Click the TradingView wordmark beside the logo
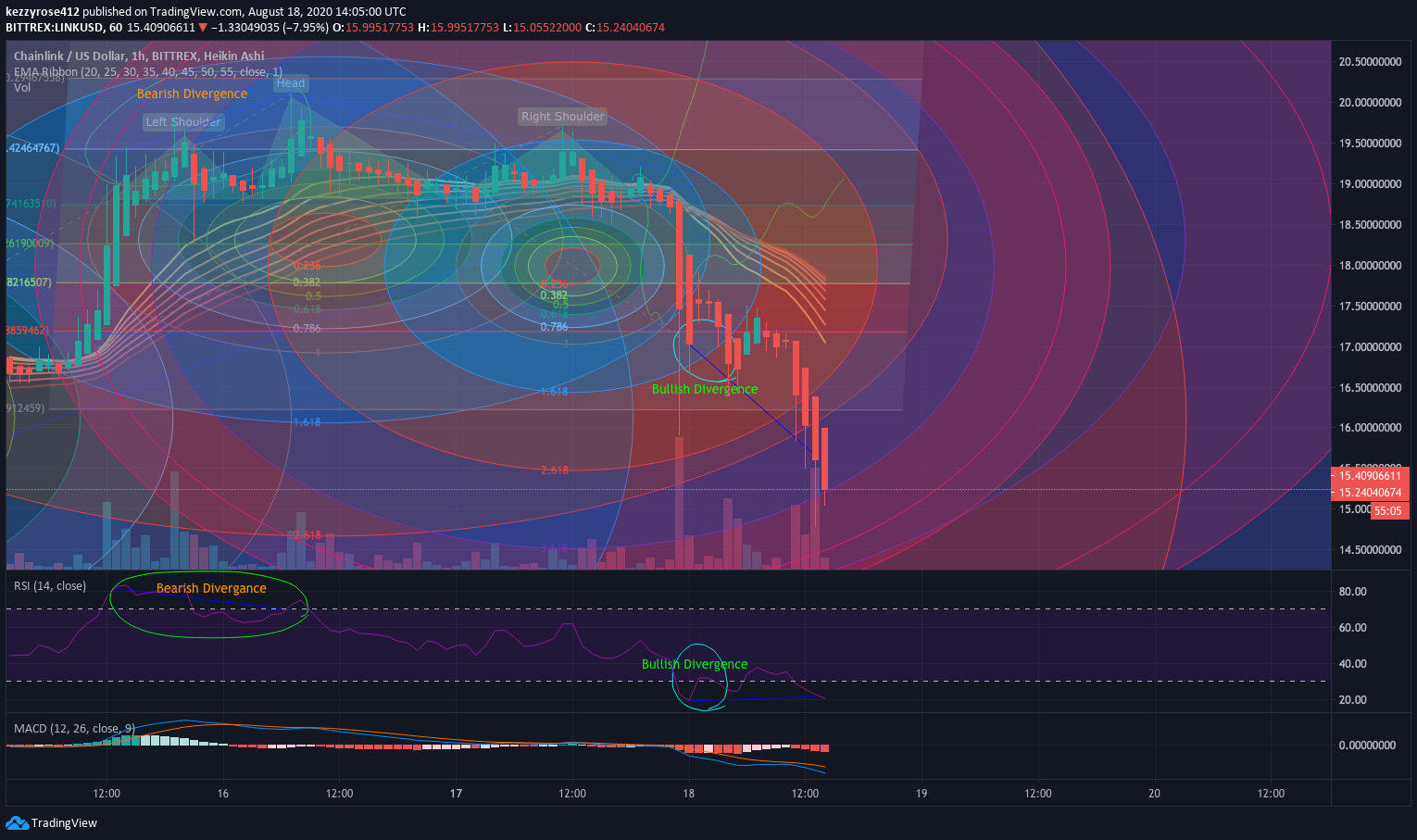Screen dimensions: 1417x840 64,823
